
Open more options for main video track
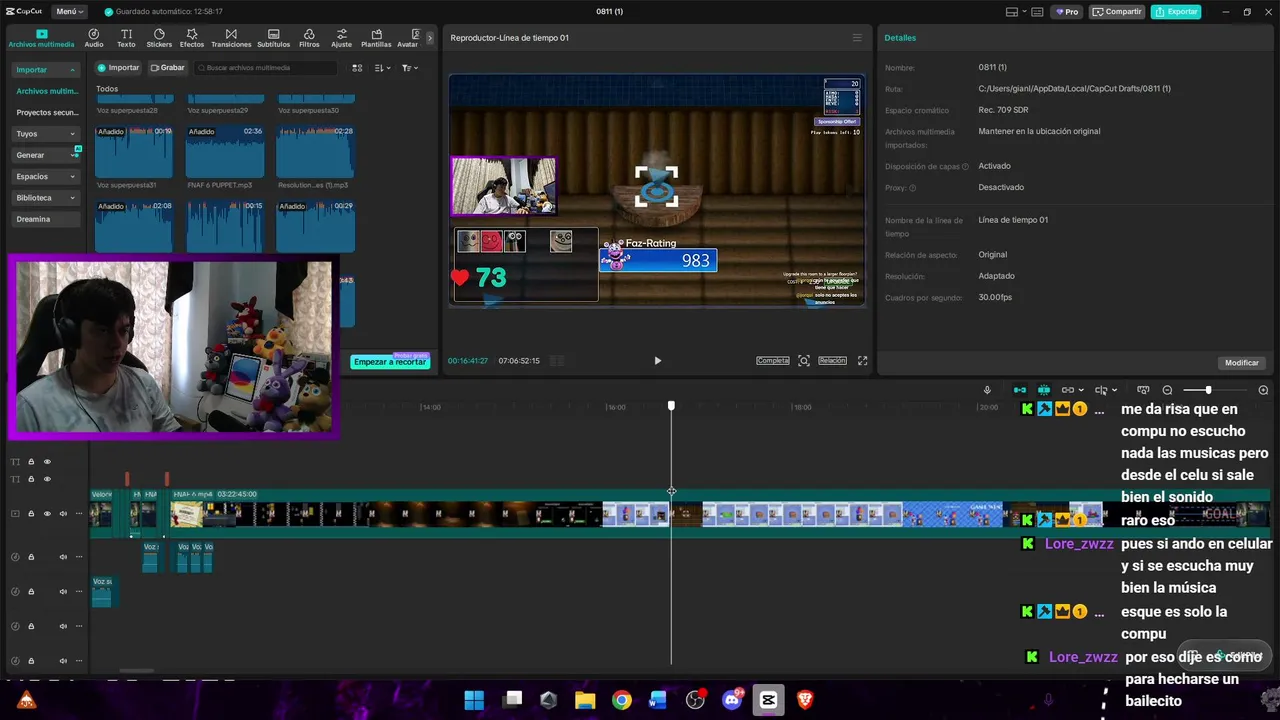point(79,514)
